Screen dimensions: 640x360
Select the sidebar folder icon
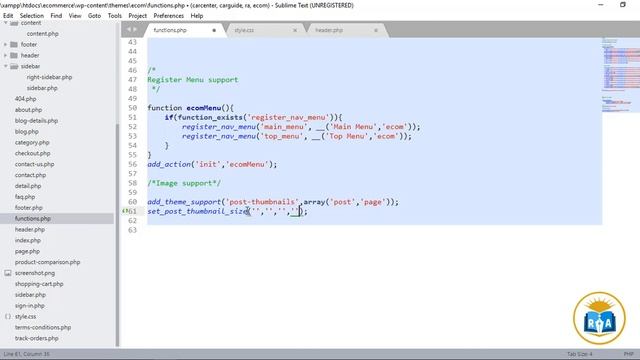tap(14, 66)
